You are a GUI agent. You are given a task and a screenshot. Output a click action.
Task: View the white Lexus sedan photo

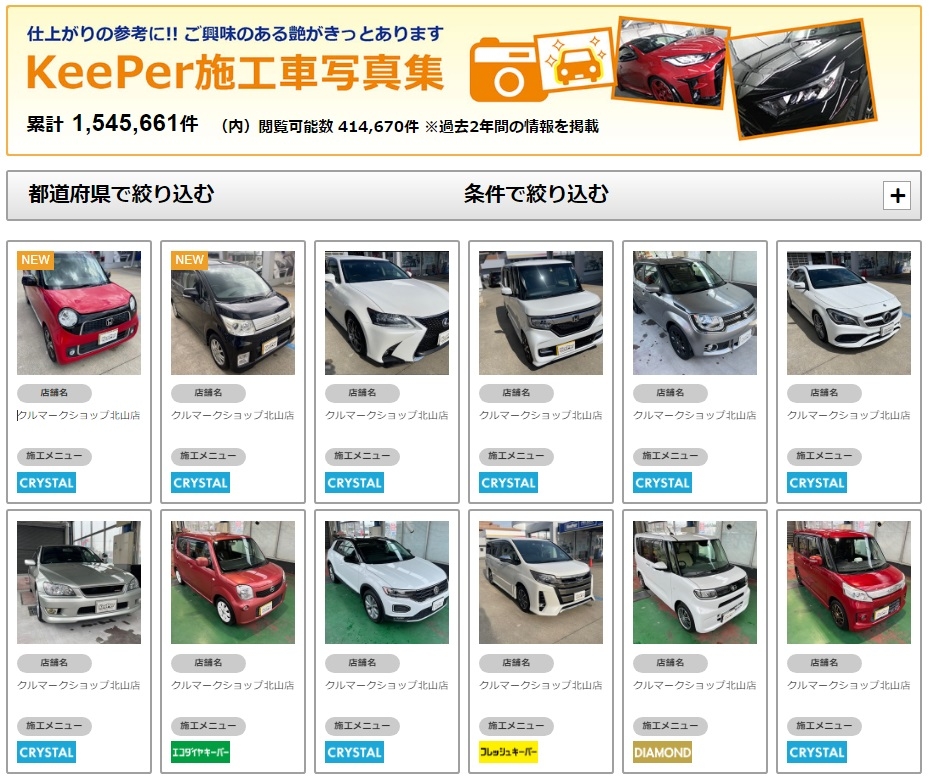[387, 313]
